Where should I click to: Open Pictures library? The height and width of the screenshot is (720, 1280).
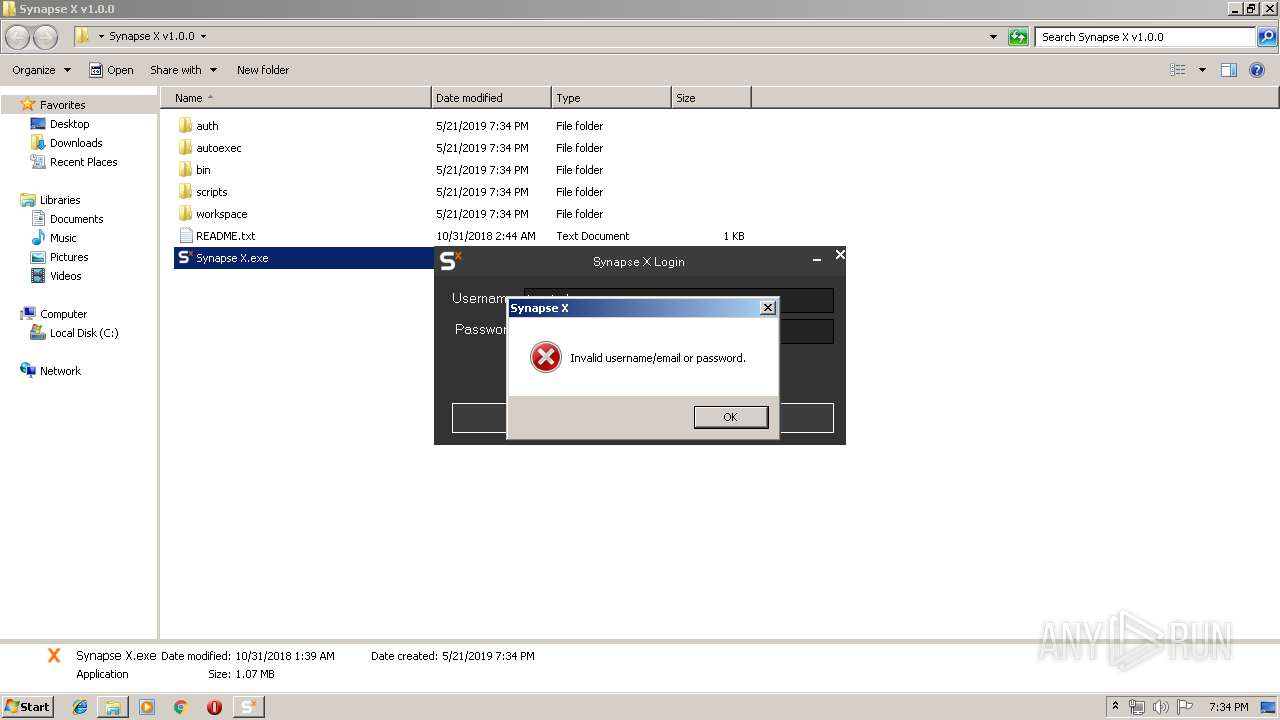click(69, 257)
